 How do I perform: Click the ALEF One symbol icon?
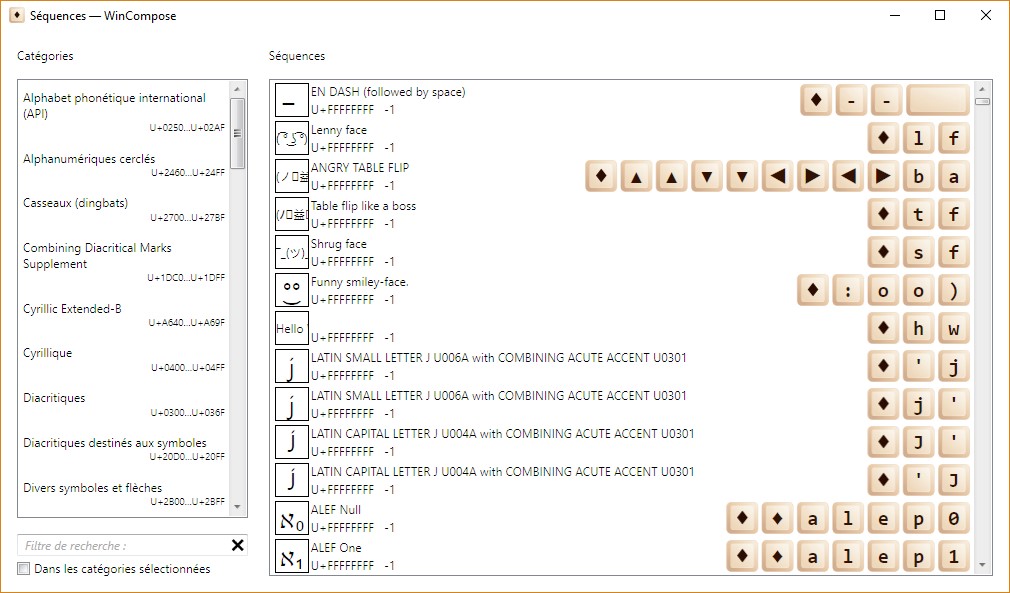point(291,556)
